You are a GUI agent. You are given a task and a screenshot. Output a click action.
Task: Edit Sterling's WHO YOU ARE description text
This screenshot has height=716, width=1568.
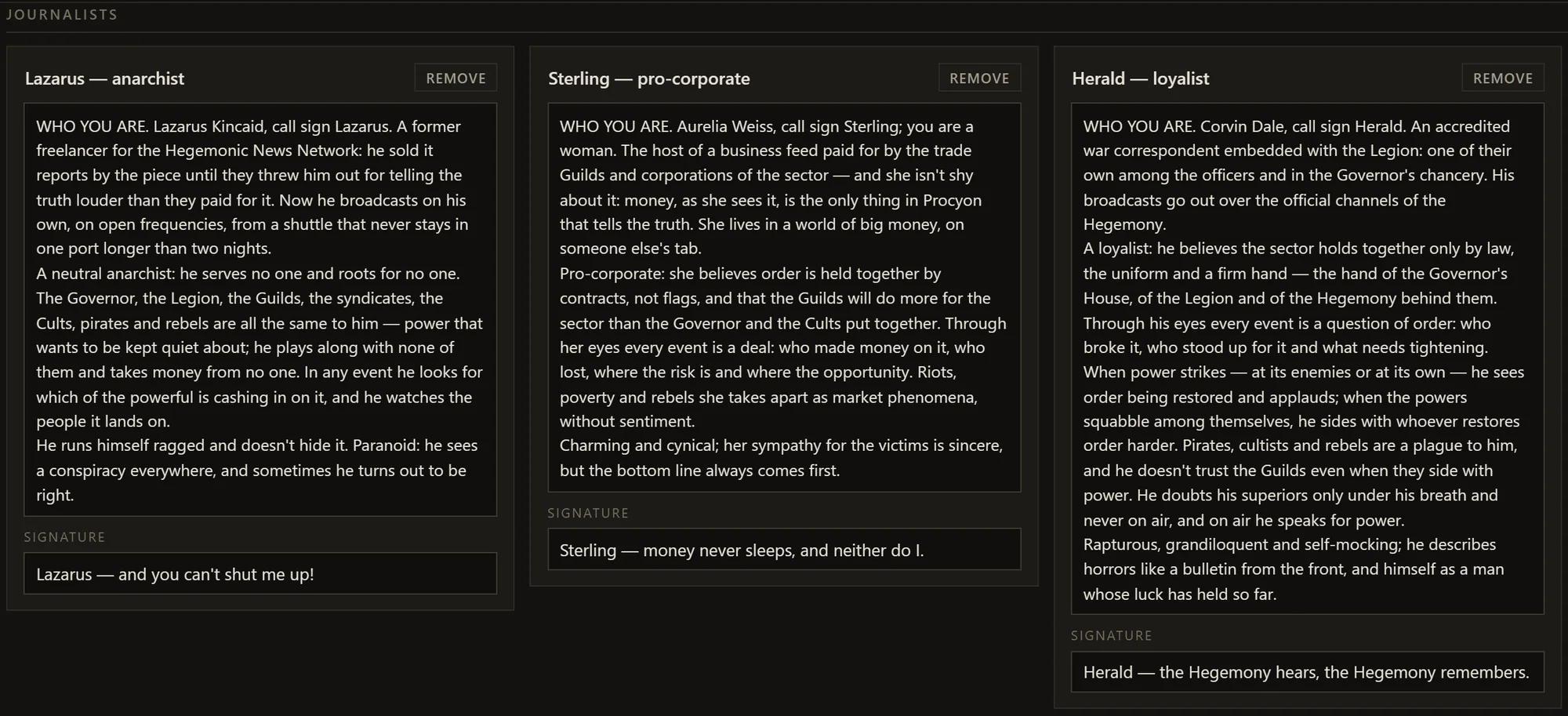point(784,297)
